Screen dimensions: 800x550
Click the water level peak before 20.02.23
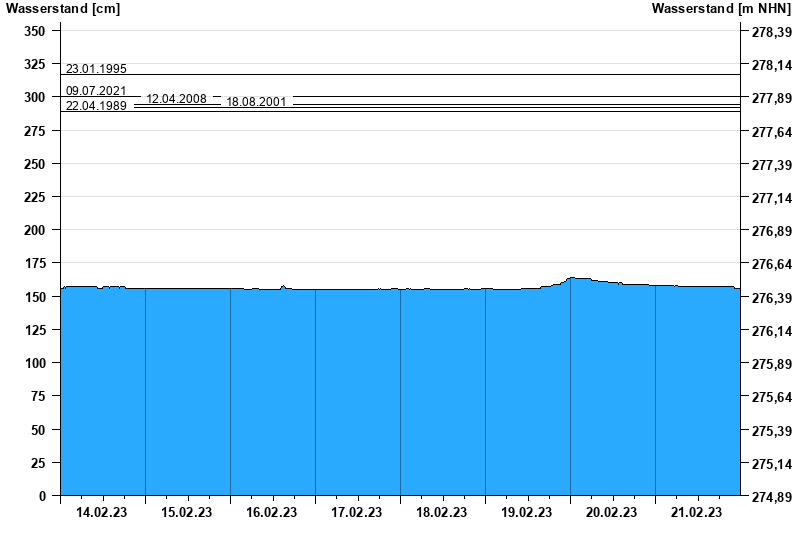[573, 279]
